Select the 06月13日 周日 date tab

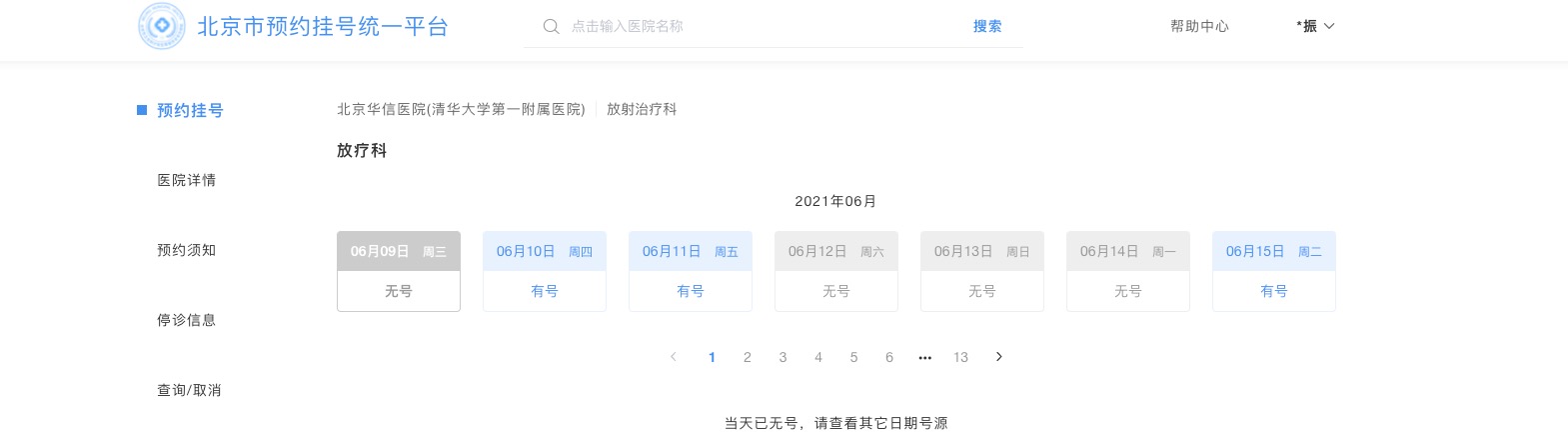click(982, 251)
